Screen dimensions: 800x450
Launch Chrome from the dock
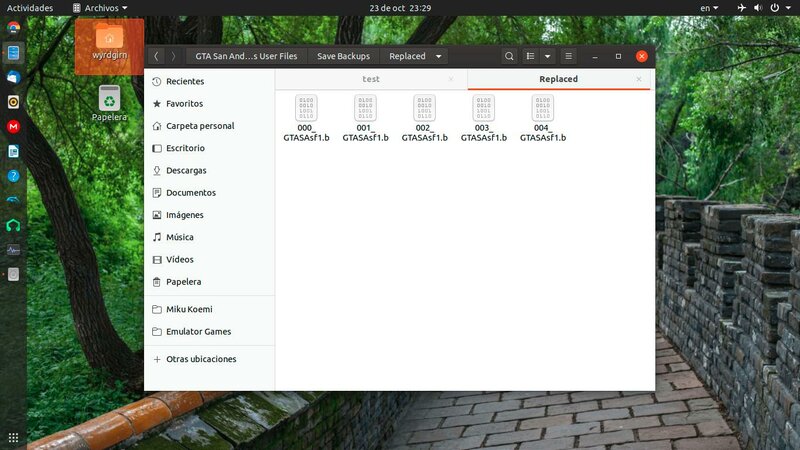[x=13, y=28]
